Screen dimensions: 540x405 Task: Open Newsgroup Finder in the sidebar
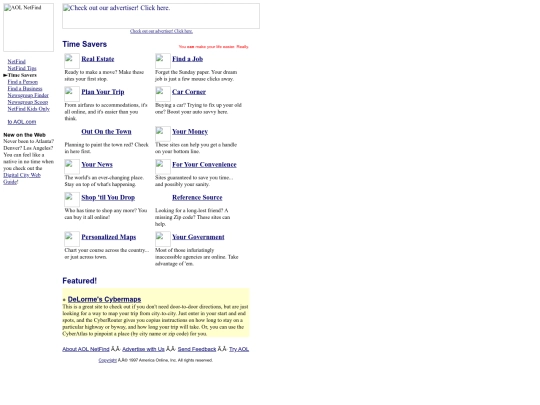(x=28, y=95)
